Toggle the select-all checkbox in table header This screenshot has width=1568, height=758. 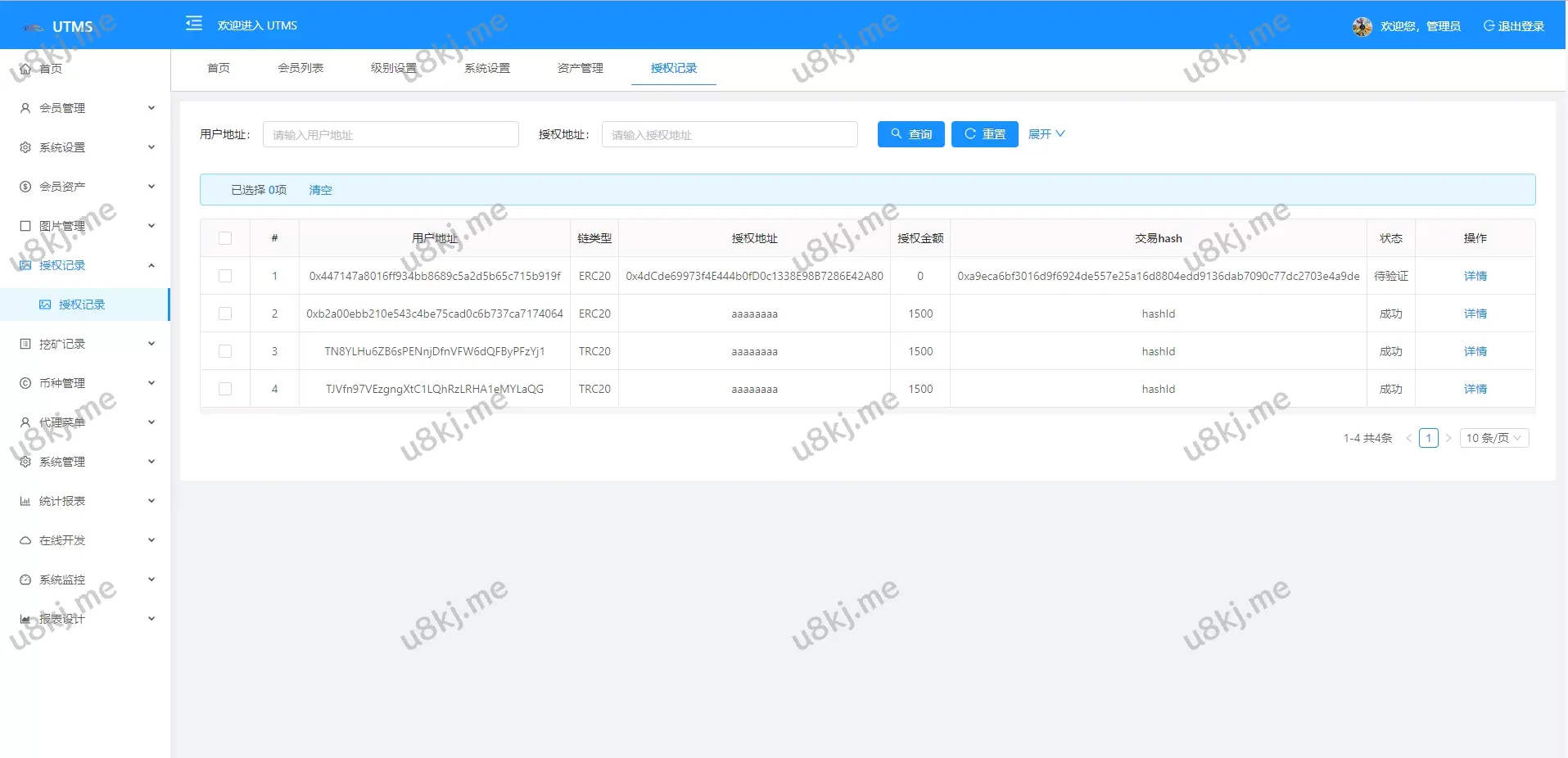point(225,238)
